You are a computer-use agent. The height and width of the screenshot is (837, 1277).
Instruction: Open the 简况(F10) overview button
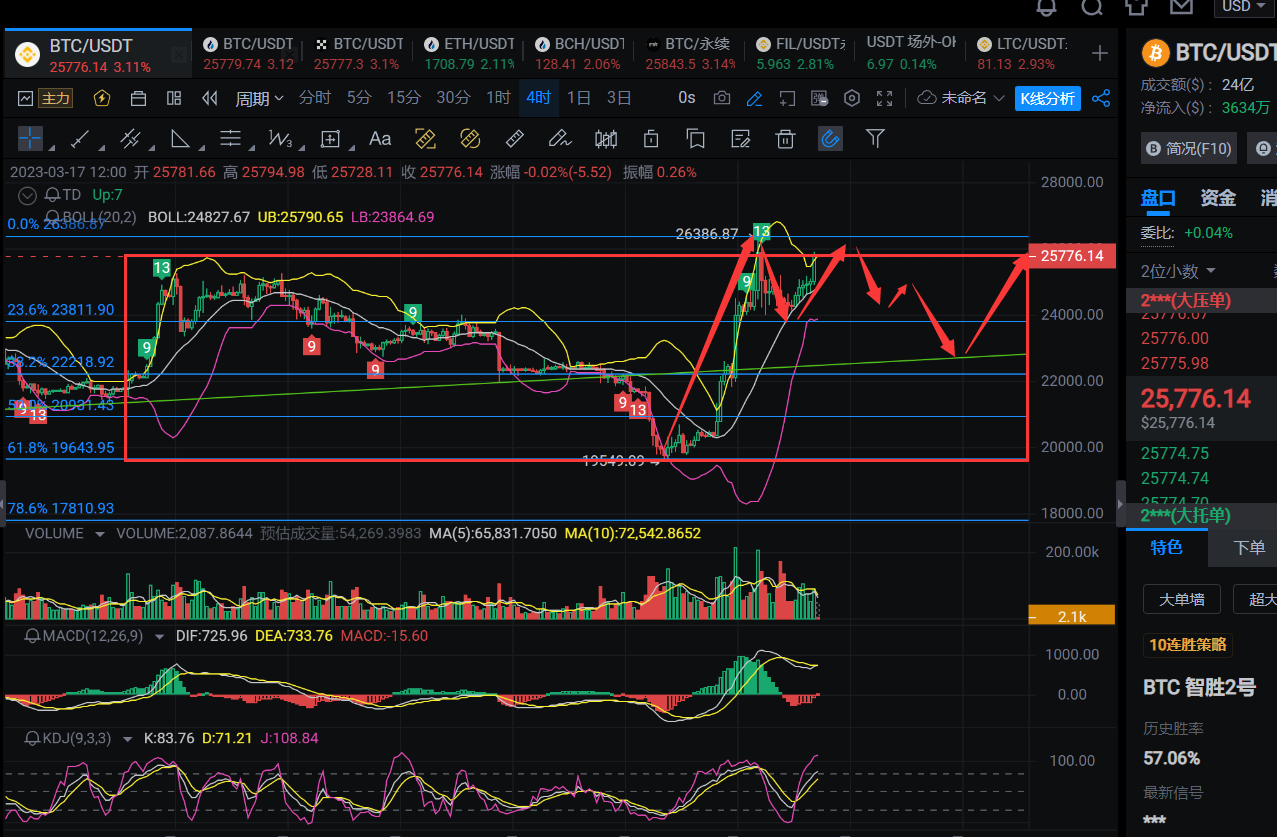tap(1188, 148)
